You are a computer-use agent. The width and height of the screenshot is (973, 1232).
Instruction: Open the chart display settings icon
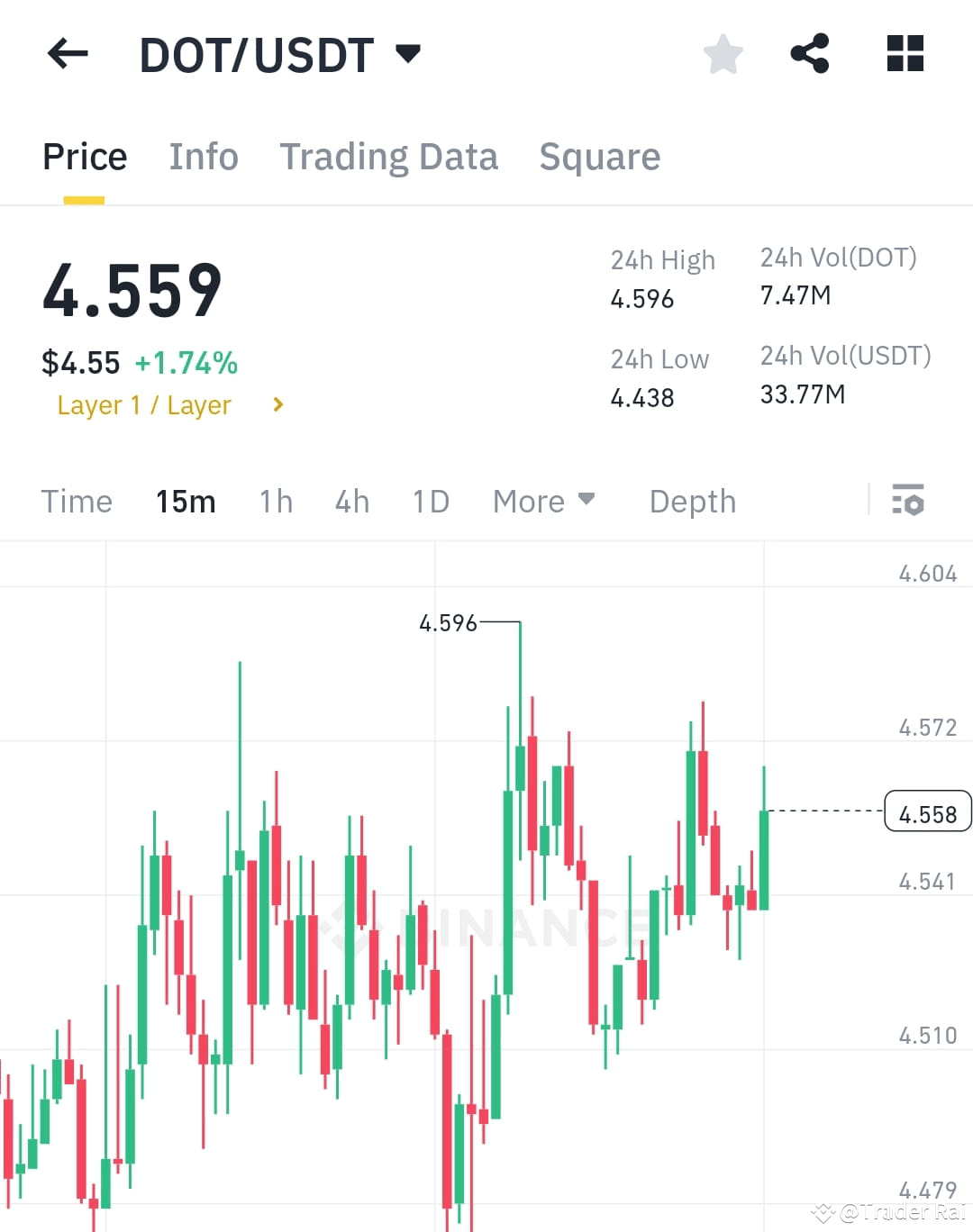[908, 501]
